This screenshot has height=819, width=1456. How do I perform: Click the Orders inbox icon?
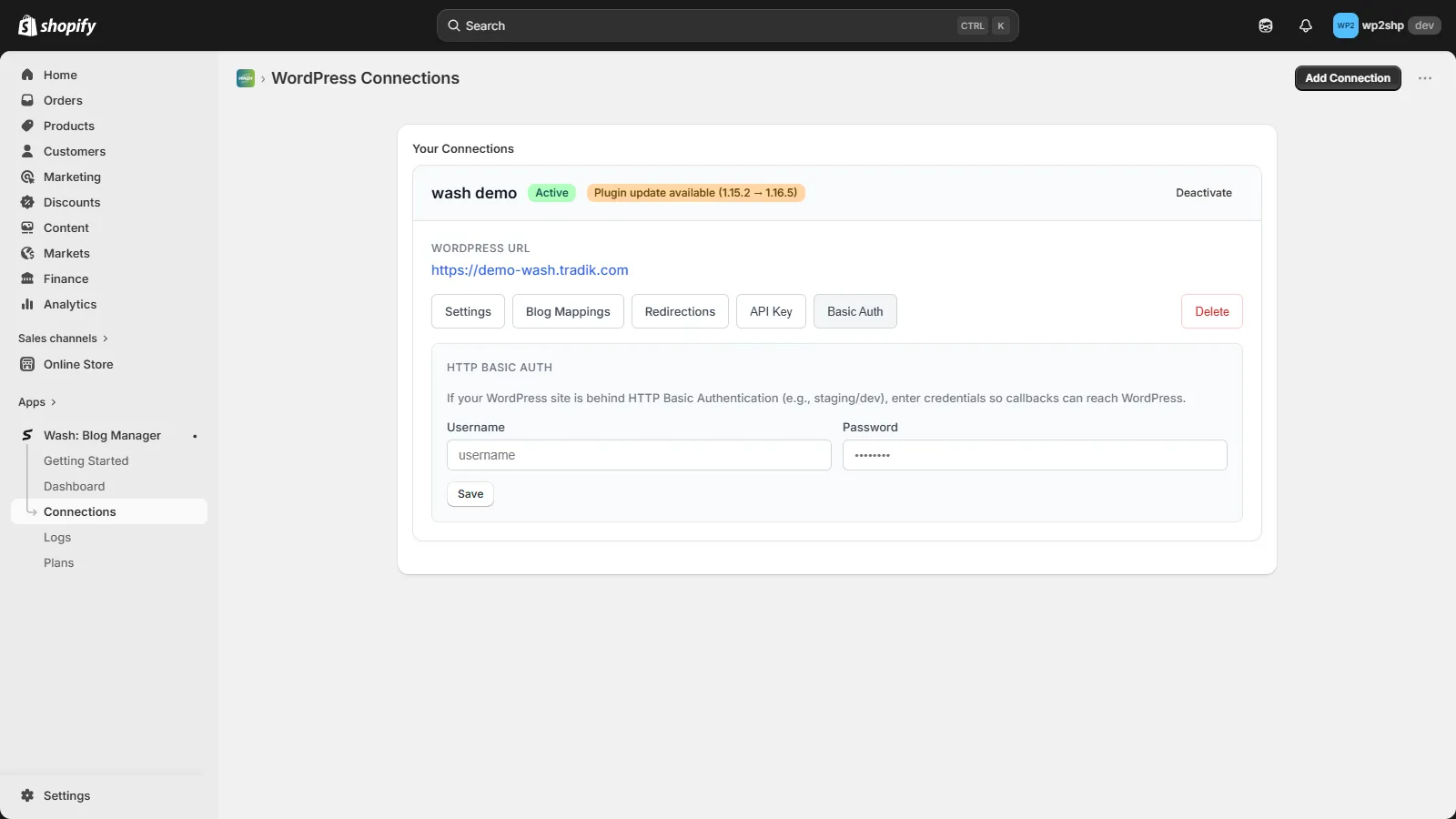tap(27, 100)
